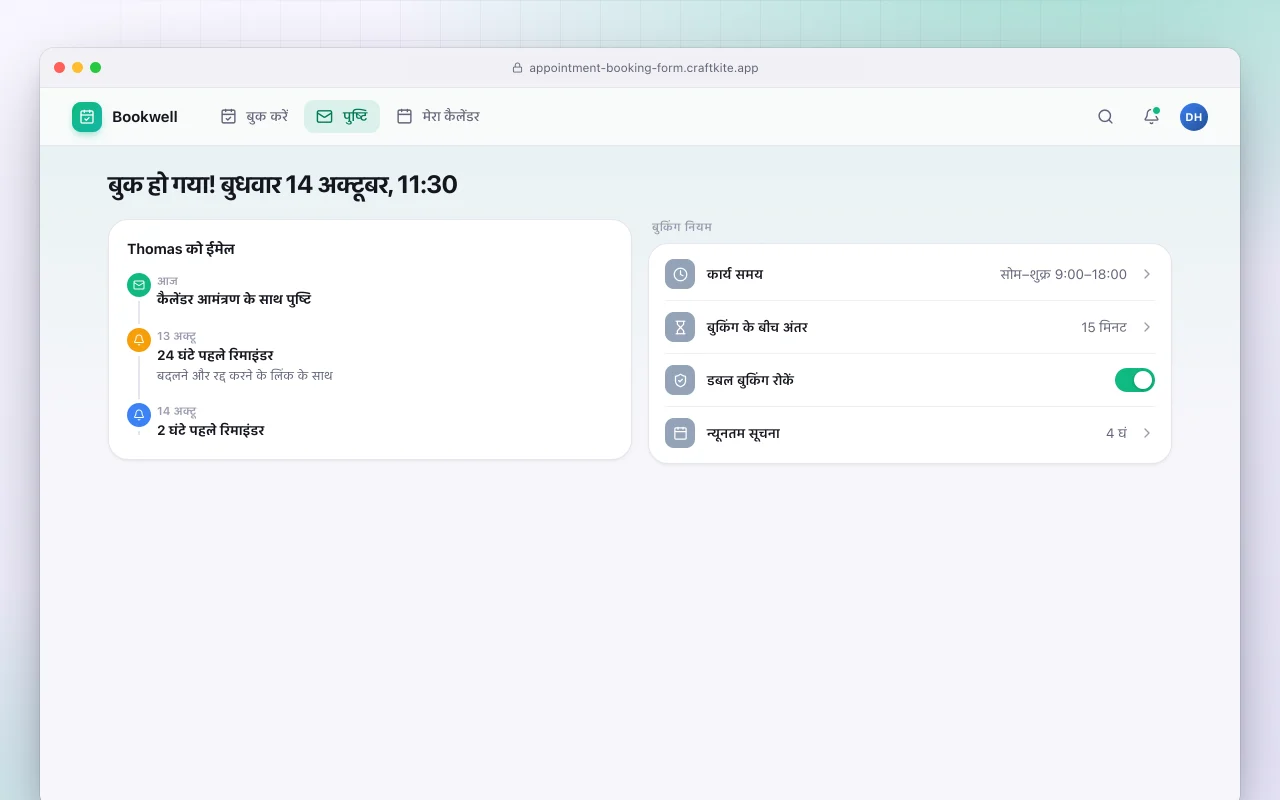This screenshot has width=1280, height=800.
Task: Click the कार्य समय label
Action: click(x=735, y=274)
